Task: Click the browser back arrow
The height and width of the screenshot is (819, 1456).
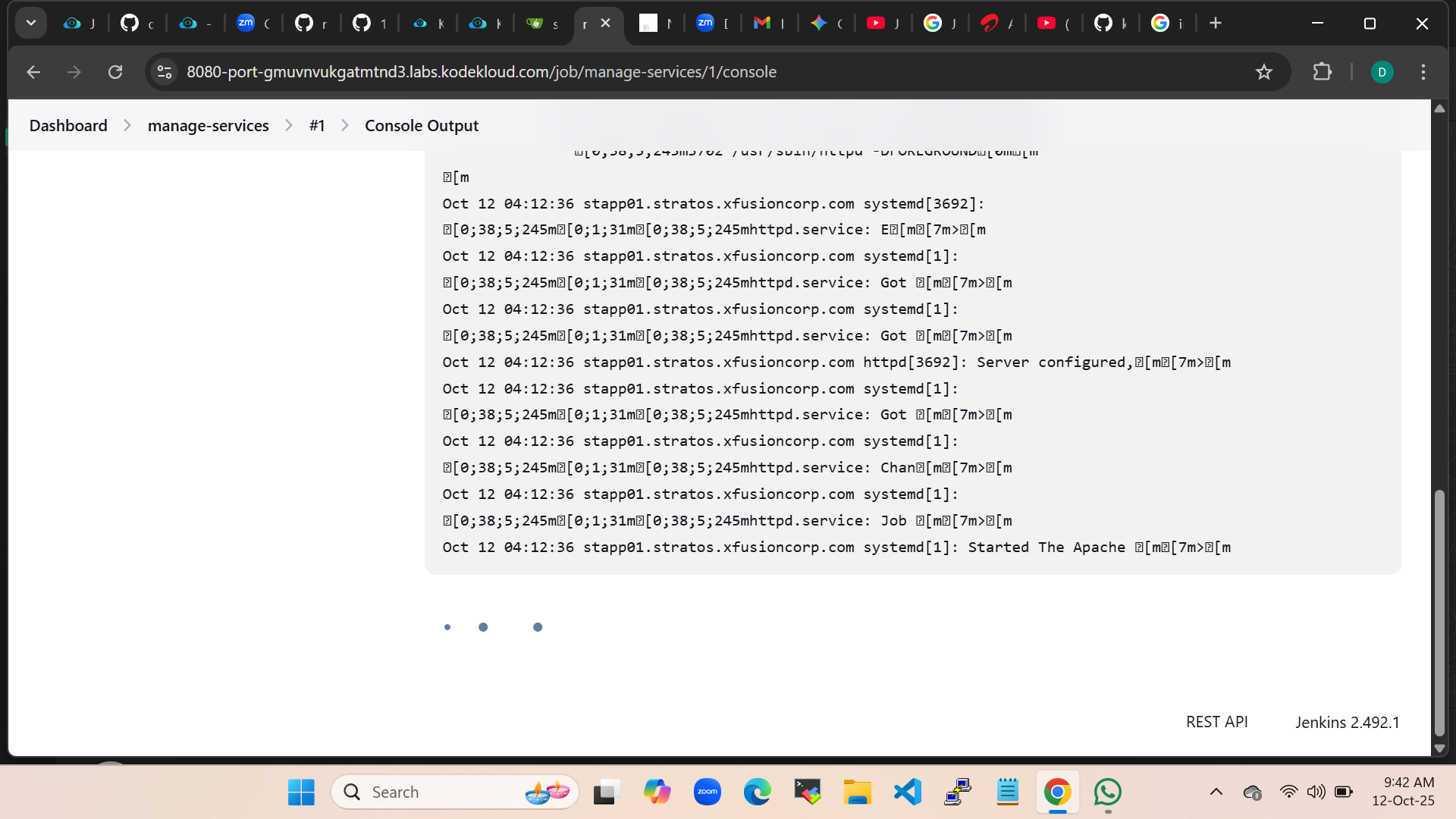Action: pyautogui.click(x=33, y=72)
